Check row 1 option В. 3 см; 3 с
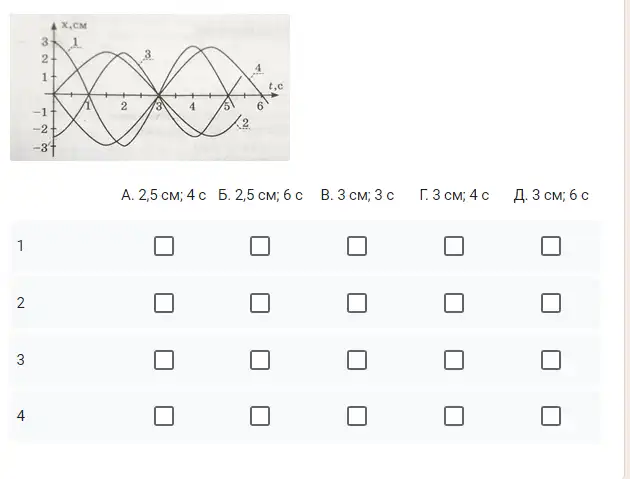Screen dimensions: 630x479 pyautogui.click(x=357, y=246)
